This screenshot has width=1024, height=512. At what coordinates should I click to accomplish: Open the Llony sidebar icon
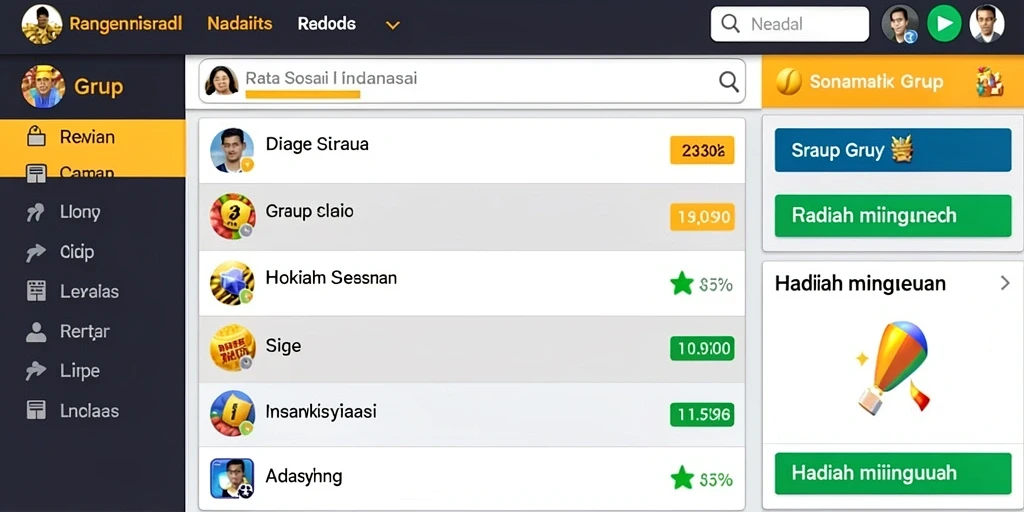[x=35, y=212]
